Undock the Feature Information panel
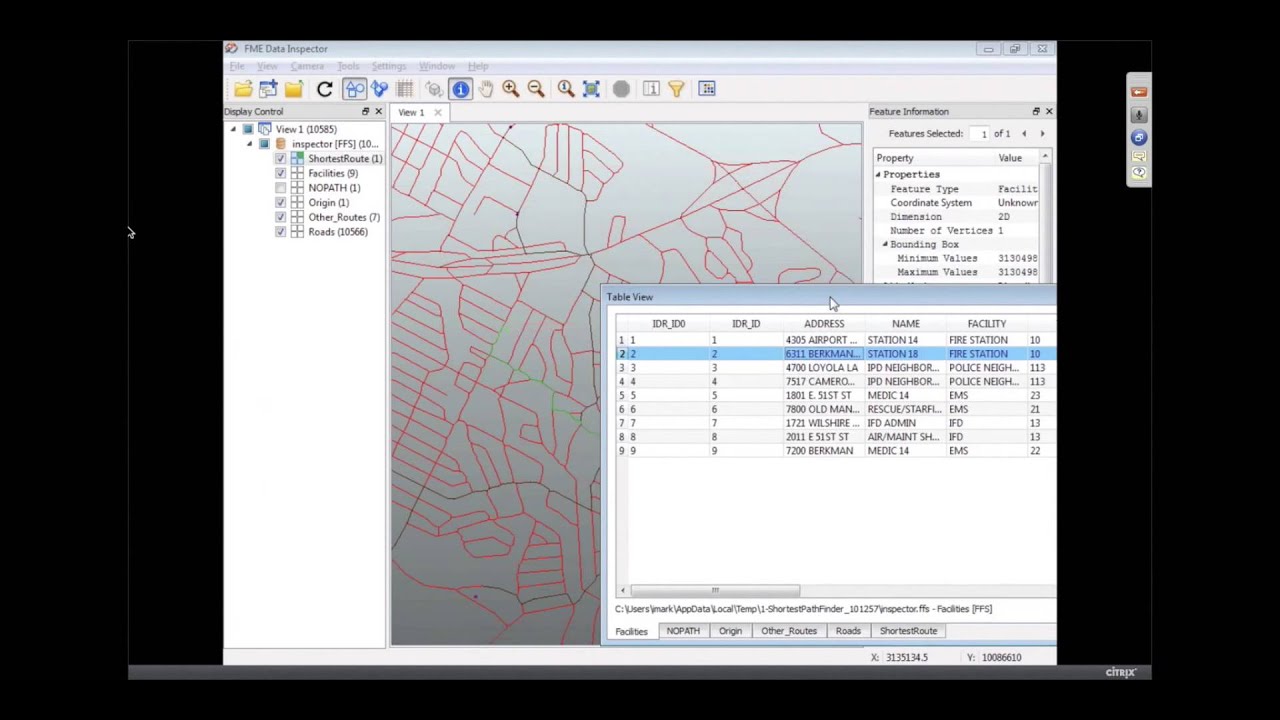 click(1036, 111)
